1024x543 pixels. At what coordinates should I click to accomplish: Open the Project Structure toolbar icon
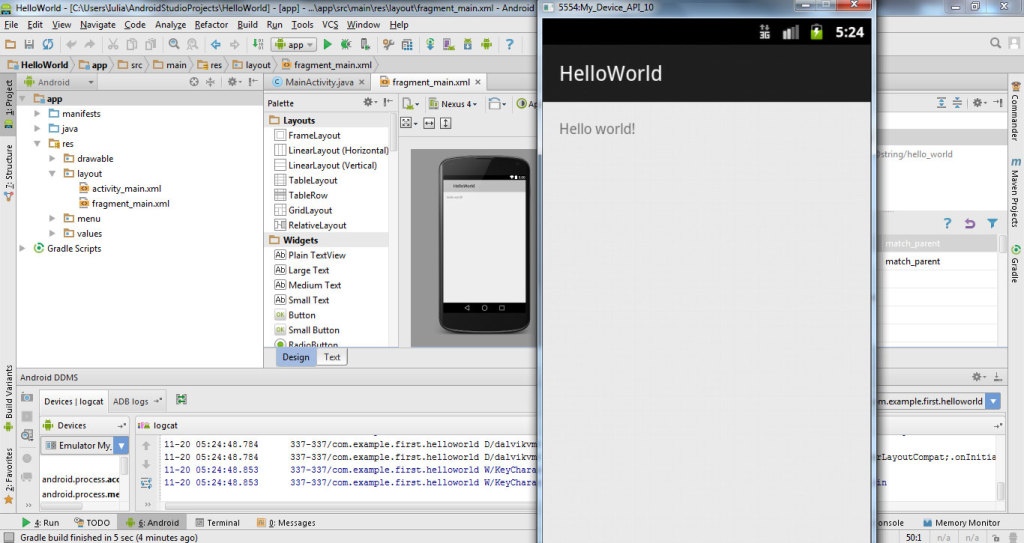coord(407,44)
